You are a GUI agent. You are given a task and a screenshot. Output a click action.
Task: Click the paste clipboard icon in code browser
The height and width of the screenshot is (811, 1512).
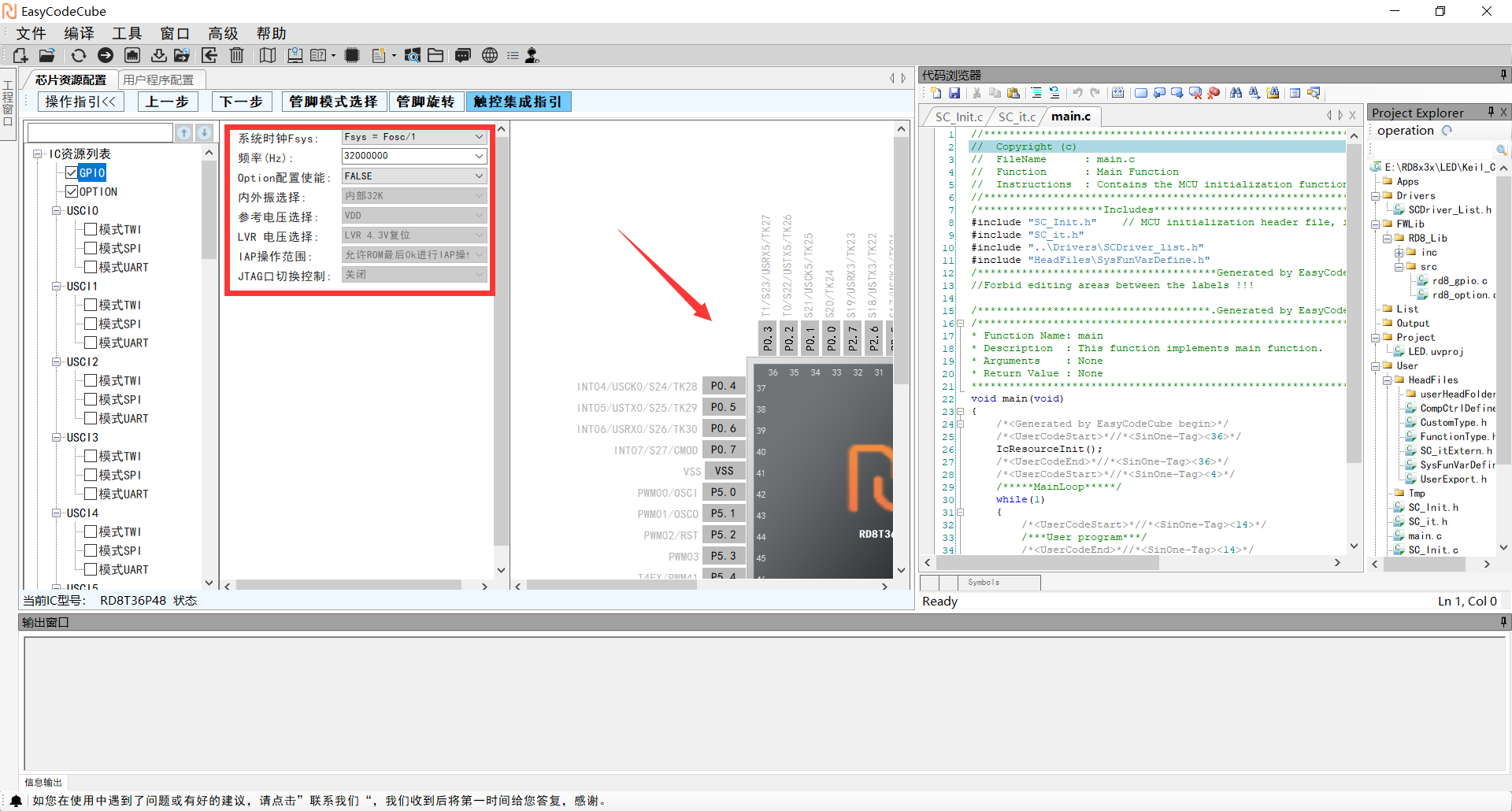click(x=1014, y=93)
